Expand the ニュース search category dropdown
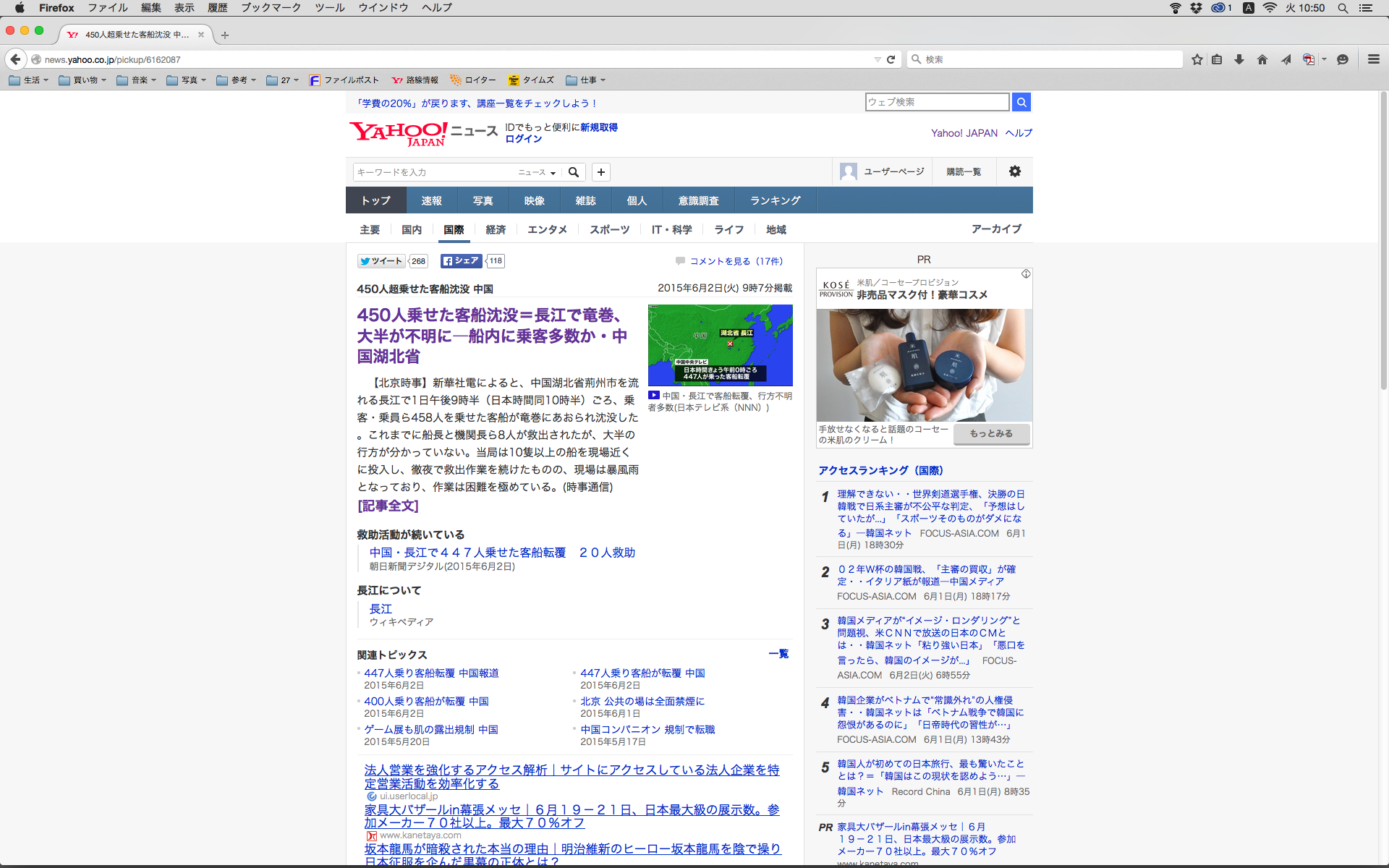Image resolution: width=1389 pixels, height=868 pixels. tap(537, 172)
